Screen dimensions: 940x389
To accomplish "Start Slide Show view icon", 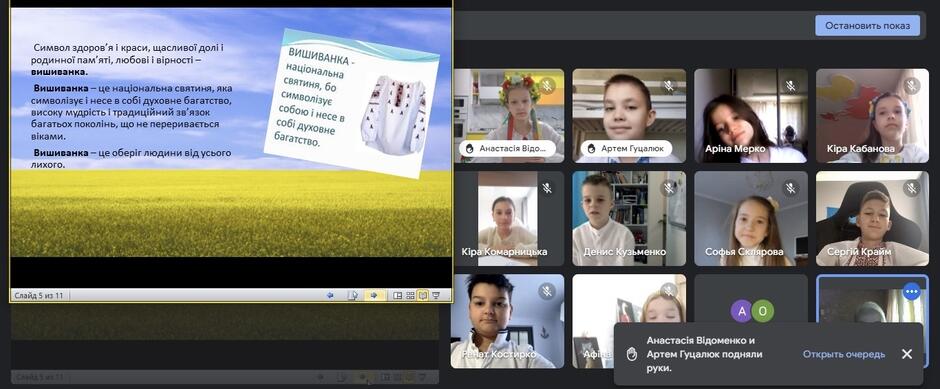I will [x=436, y=295].
